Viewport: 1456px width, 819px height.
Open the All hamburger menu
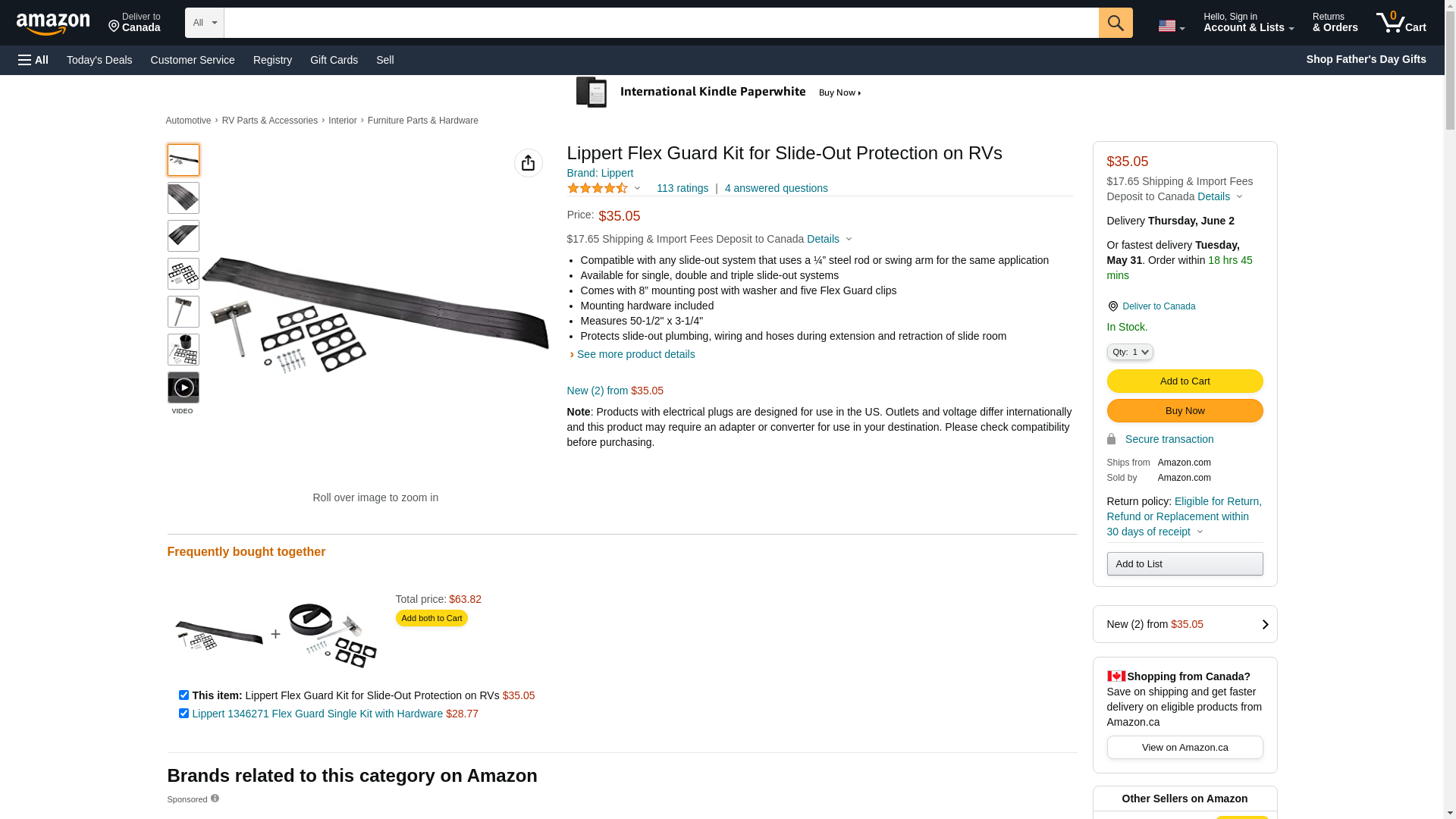pyautogui.click(x=33, y=60)
